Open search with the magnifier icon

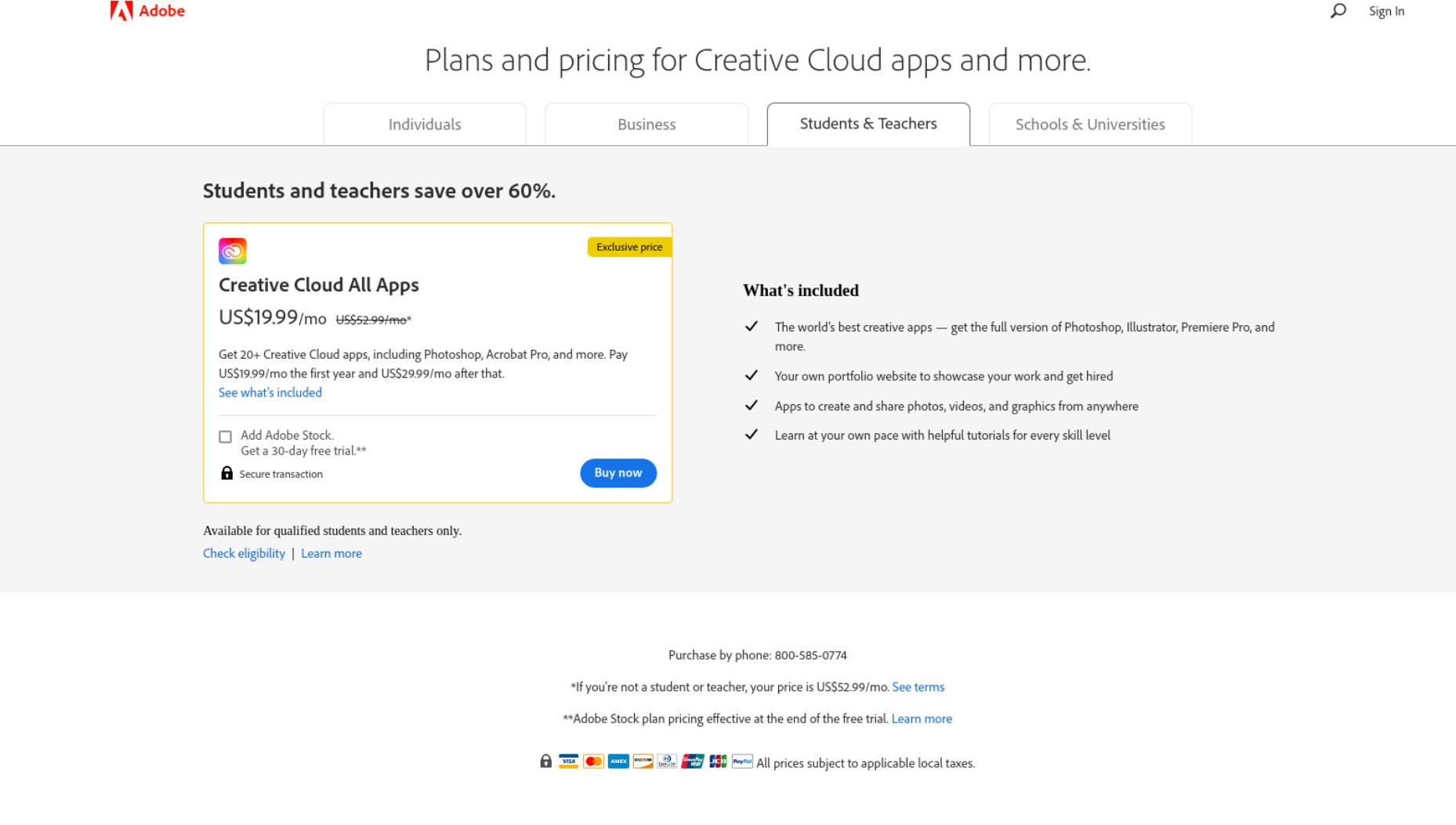click(x=1338, y=11)
